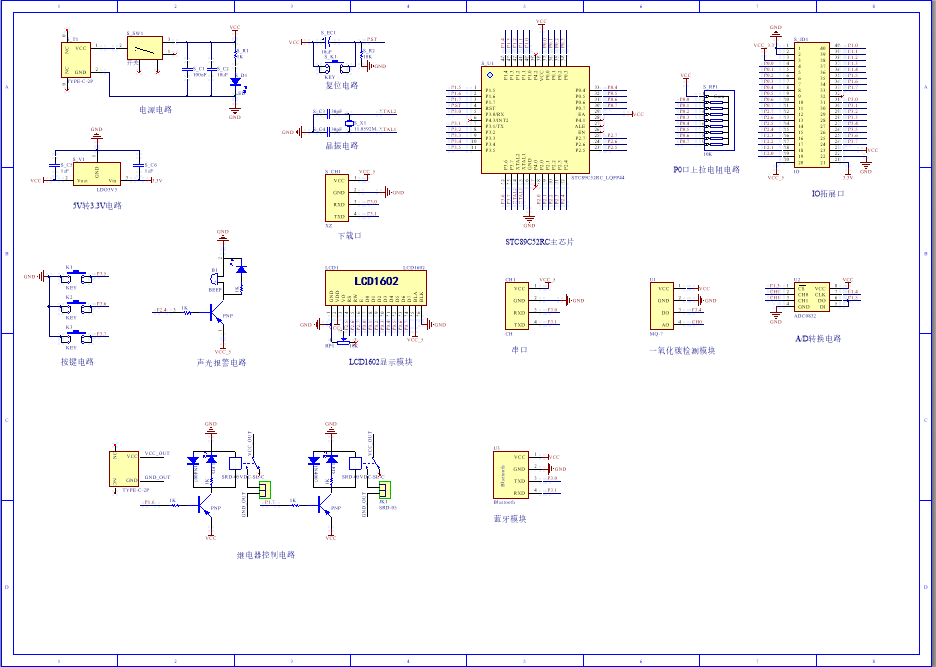Select the S_C6 1uF capacitor

[138, 167]
